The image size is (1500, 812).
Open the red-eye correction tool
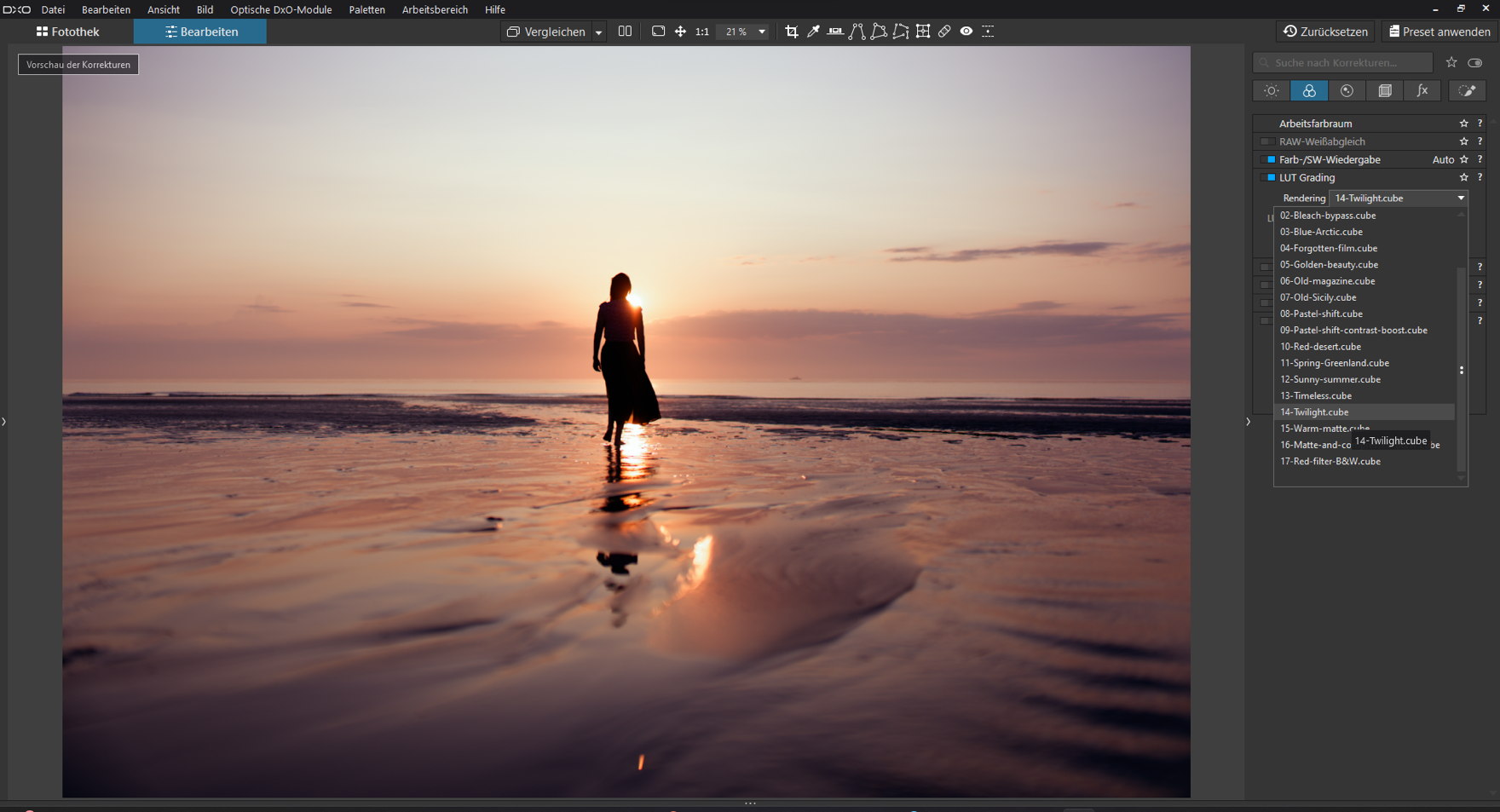click(x=966, y=32)
